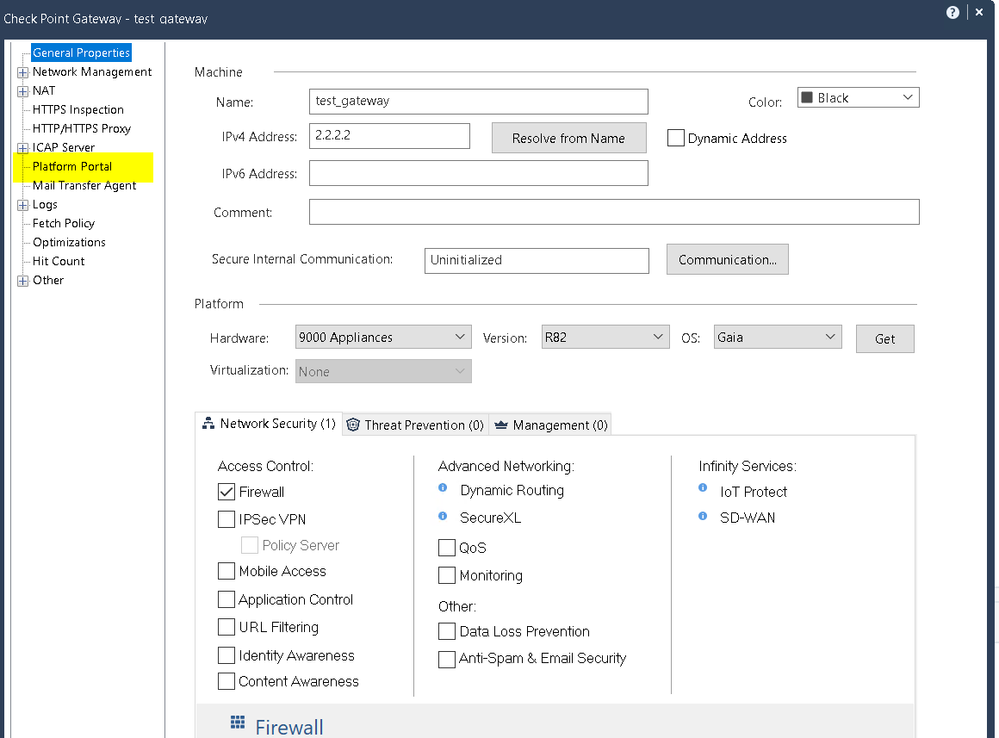
Task: Toggle the Dynamic Address checkbox
Action: 675,138
